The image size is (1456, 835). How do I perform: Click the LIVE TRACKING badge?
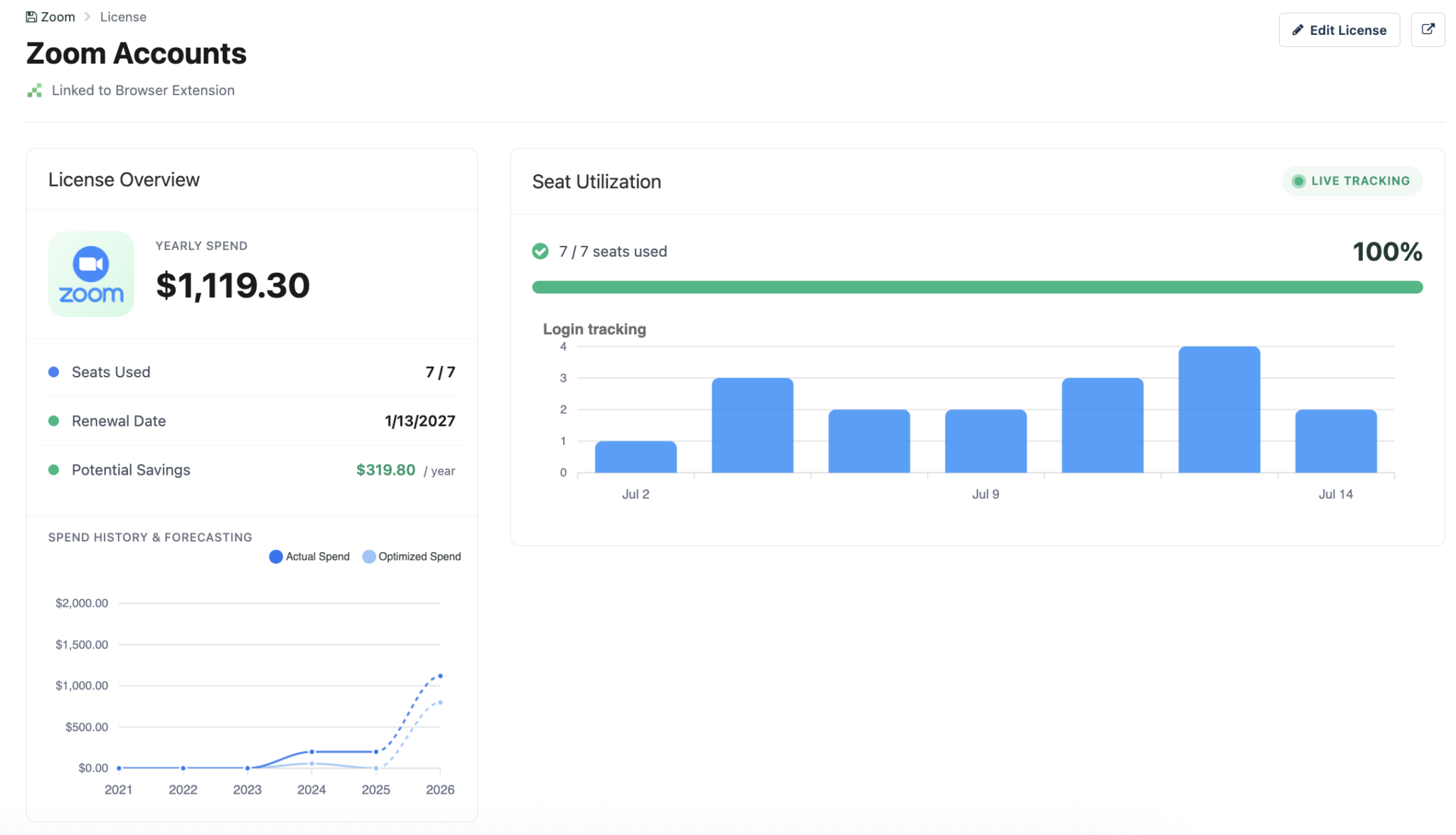point(1351,181)
